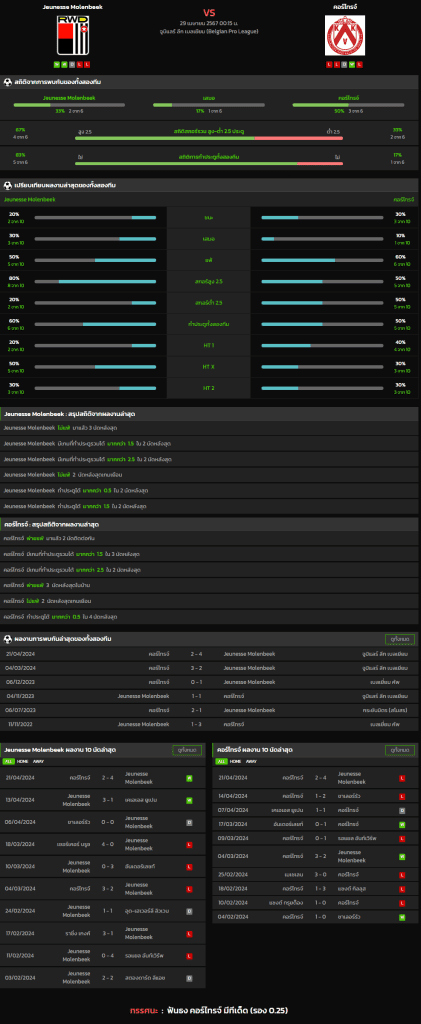
Task: Click the soccer ball icon of the recent form comparison header
Action: click(7, 185)
